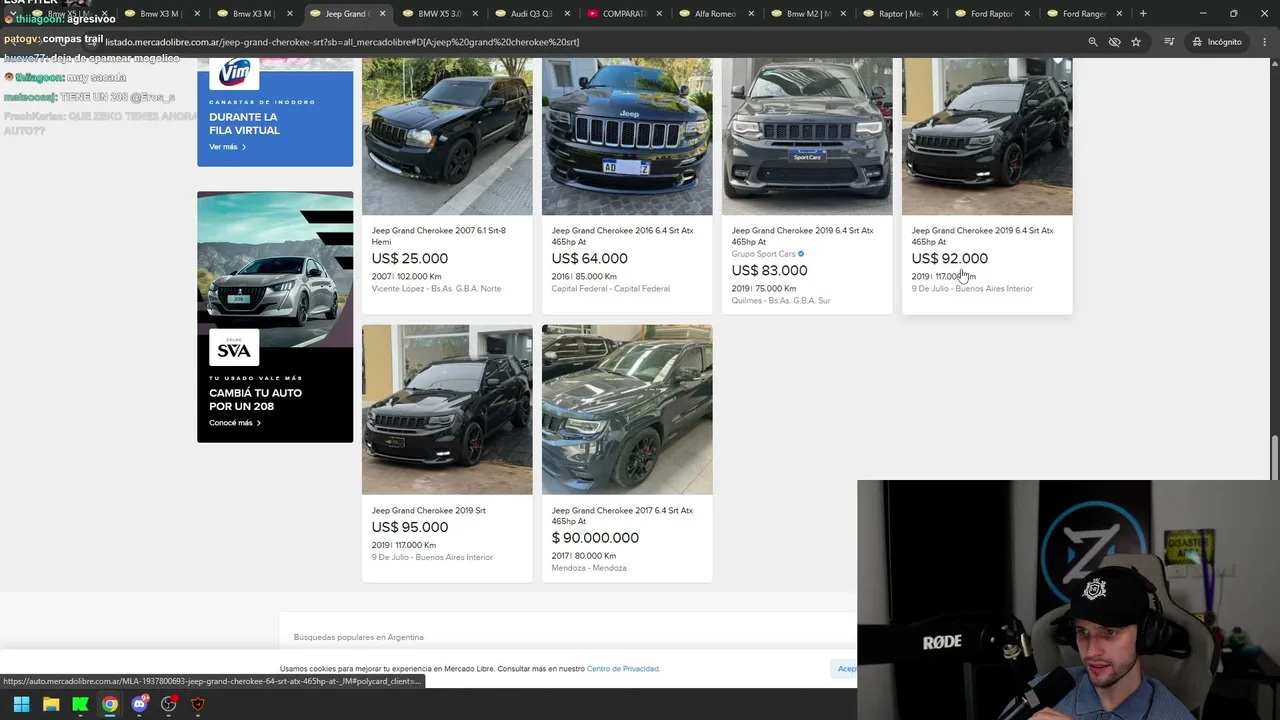The height and width of the screenshot is (720, 1280).
Task: Click the US$ 83.000 price
Action: pos(770,271)
